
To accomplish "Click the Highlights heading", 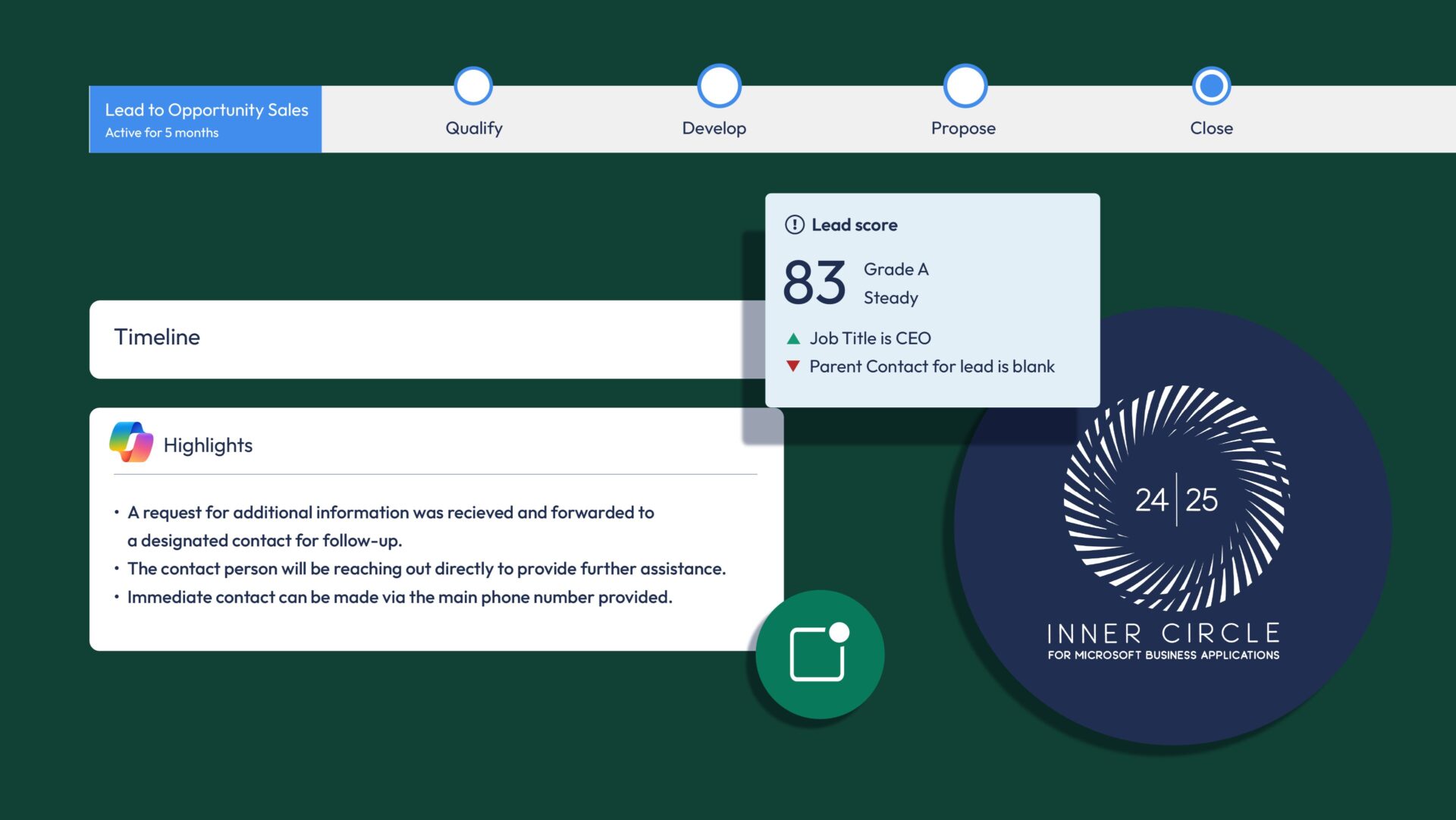I will tap(208, 445).
